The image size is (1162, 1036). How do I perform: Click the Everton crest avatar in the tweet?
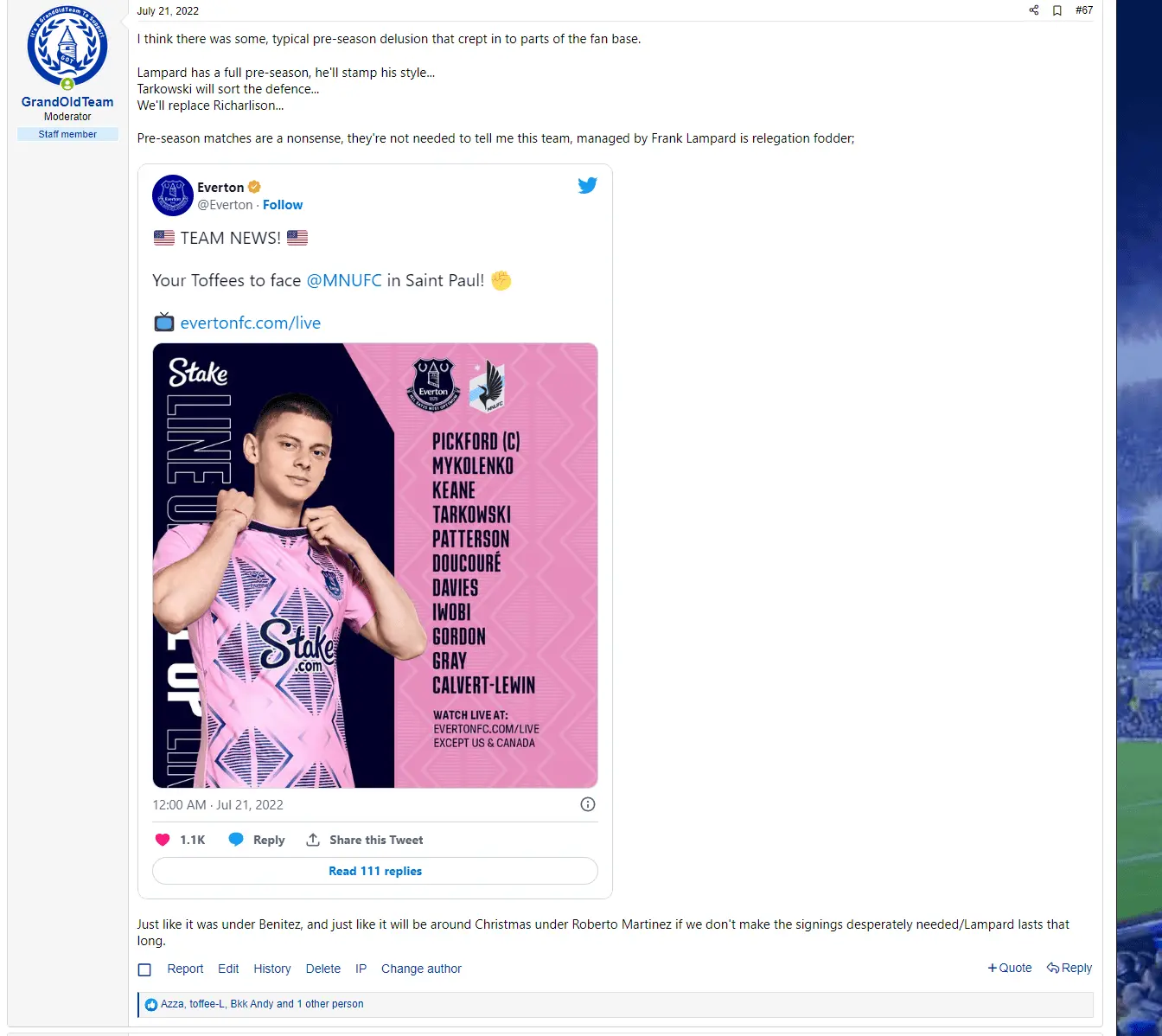coord(173,195)
